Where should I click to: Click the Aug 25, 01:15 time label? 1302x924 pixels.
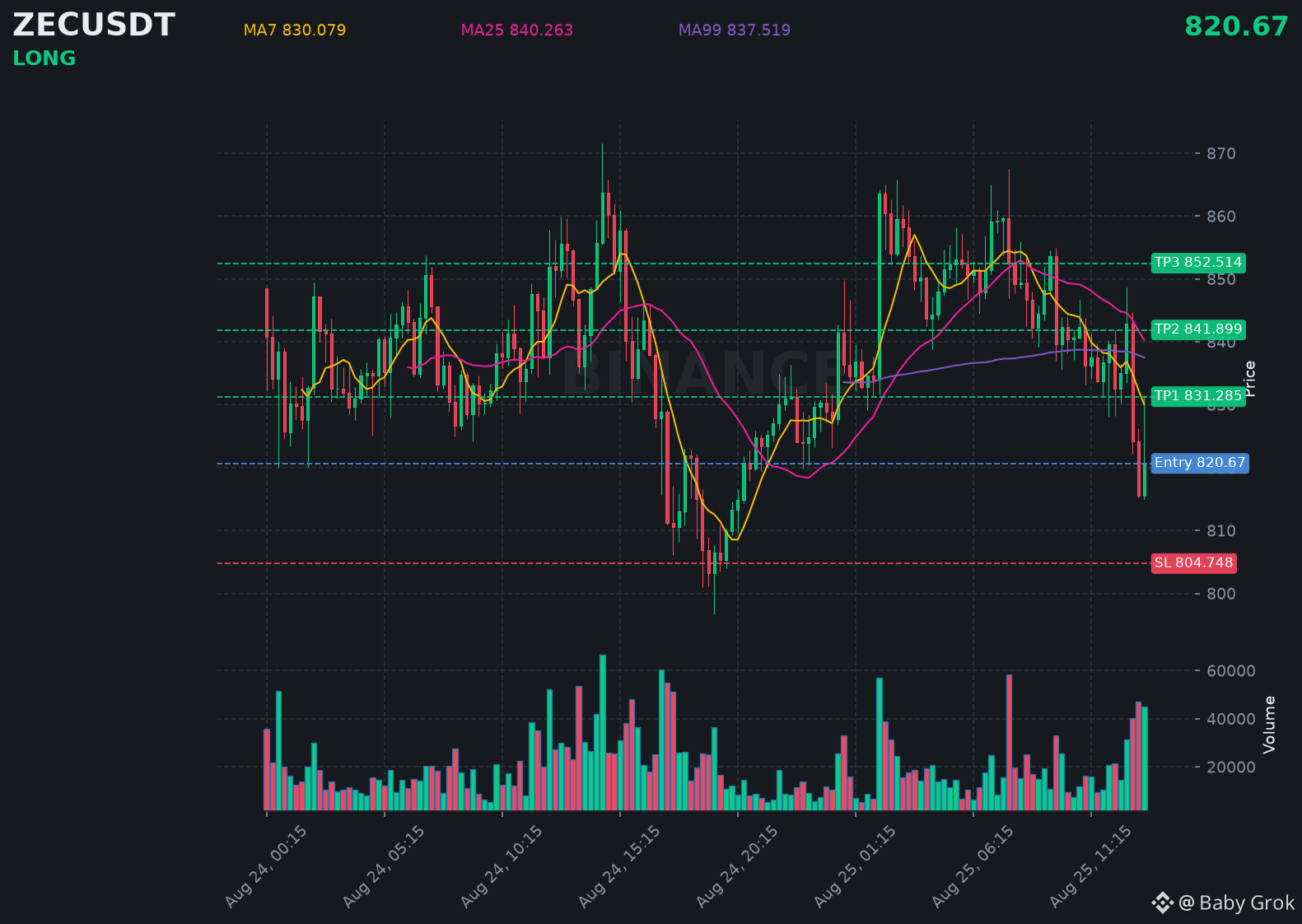pyautogui.click(x=855, y=866)
